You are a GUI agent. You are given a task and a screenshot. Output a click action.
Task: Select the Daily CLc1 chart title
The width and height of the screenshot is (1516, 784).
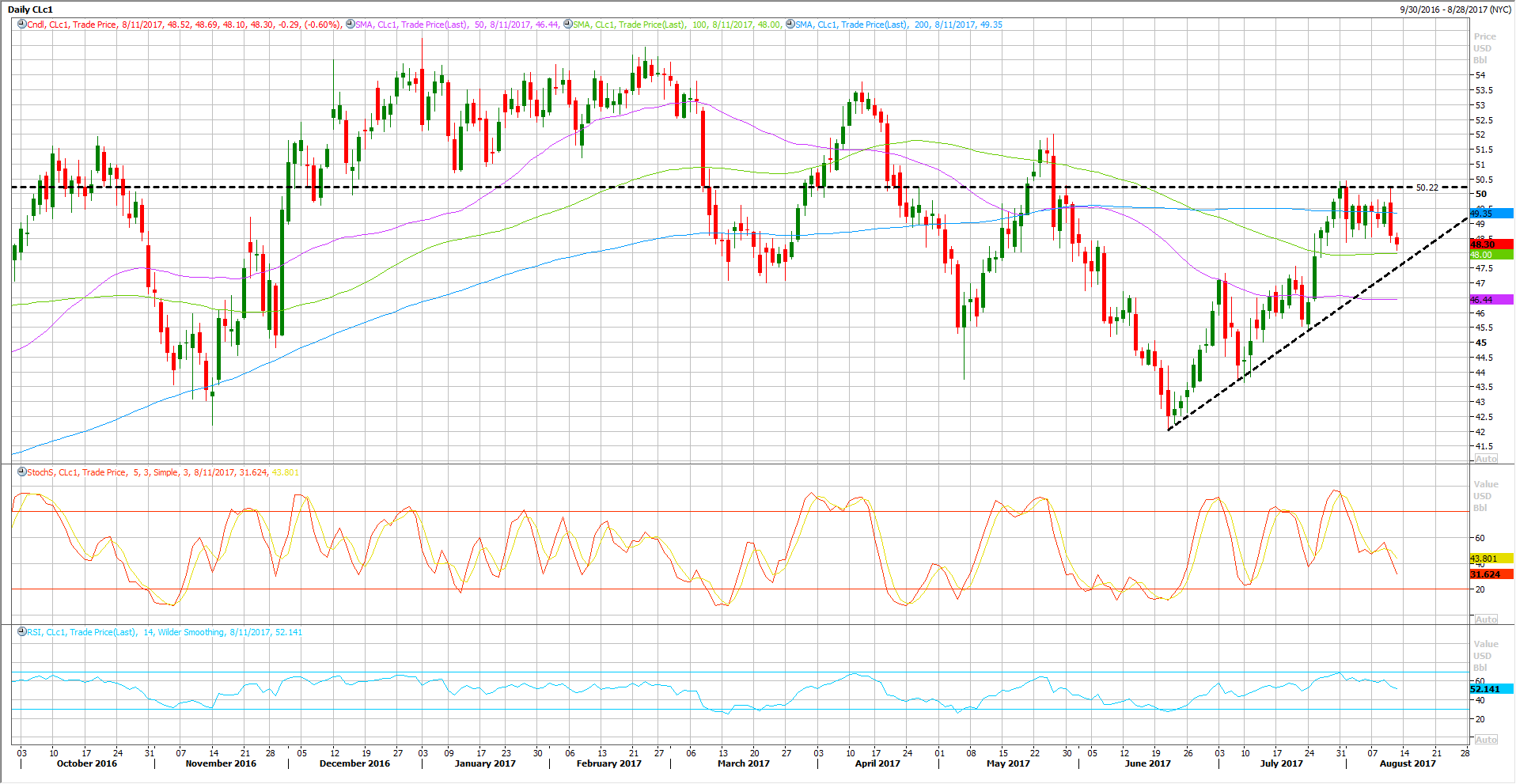30,9
